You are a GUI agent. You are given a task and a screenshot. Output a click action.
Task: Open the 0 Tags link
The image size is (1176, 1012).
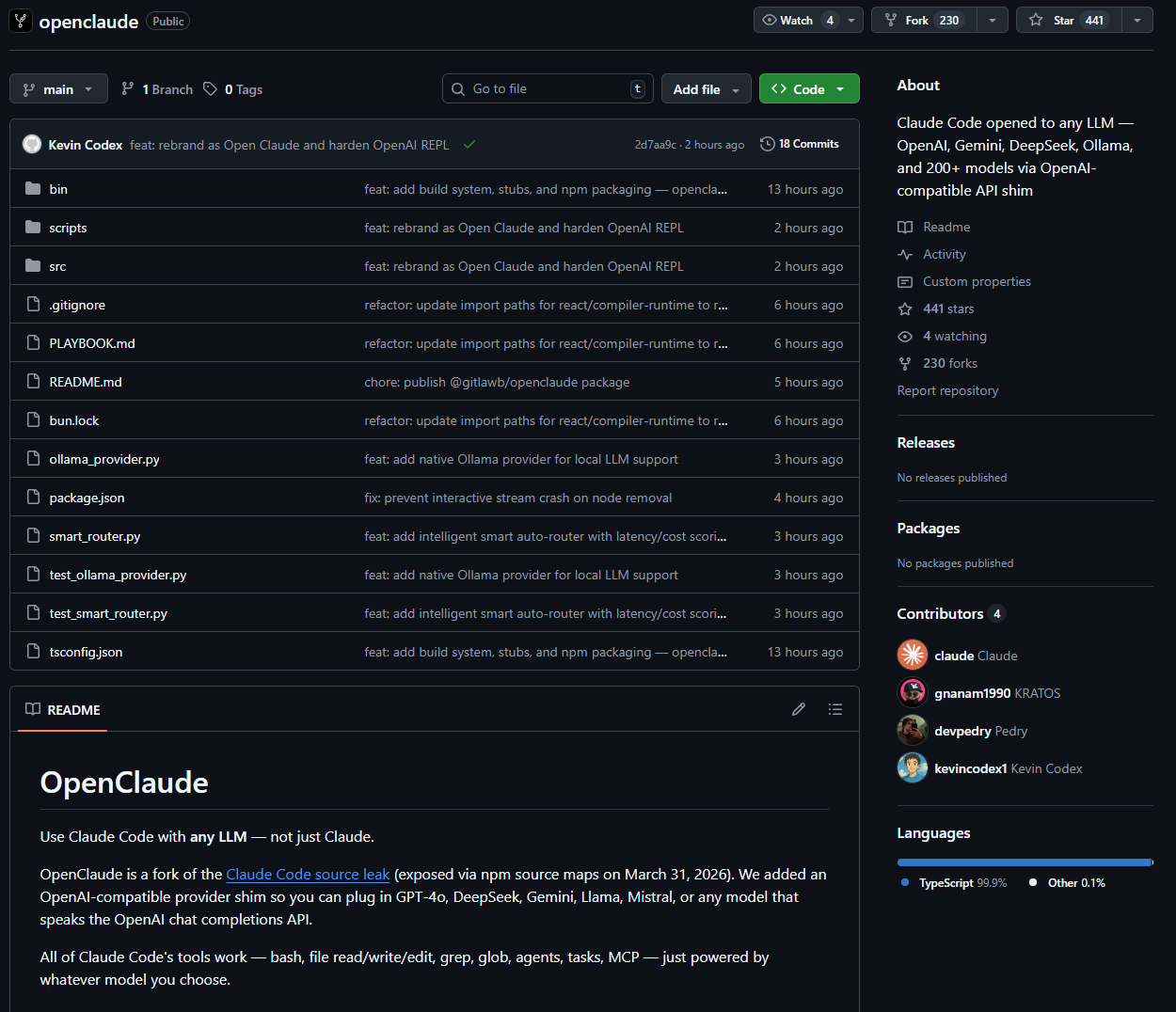coord(233,88)
